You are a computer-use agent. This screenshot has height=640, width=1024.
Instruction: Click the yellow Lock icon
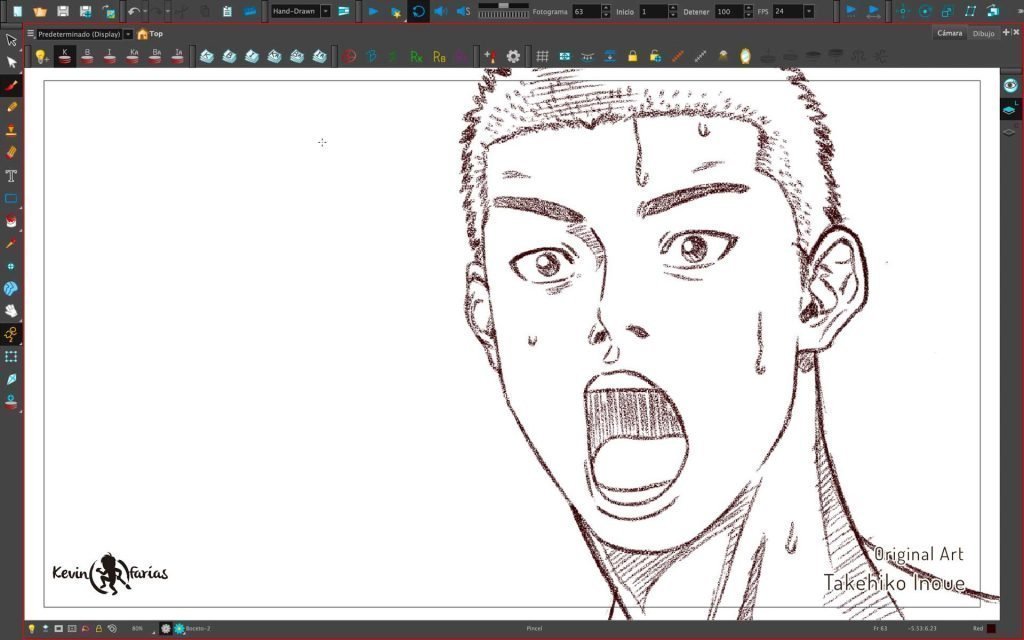coord(632,57)
